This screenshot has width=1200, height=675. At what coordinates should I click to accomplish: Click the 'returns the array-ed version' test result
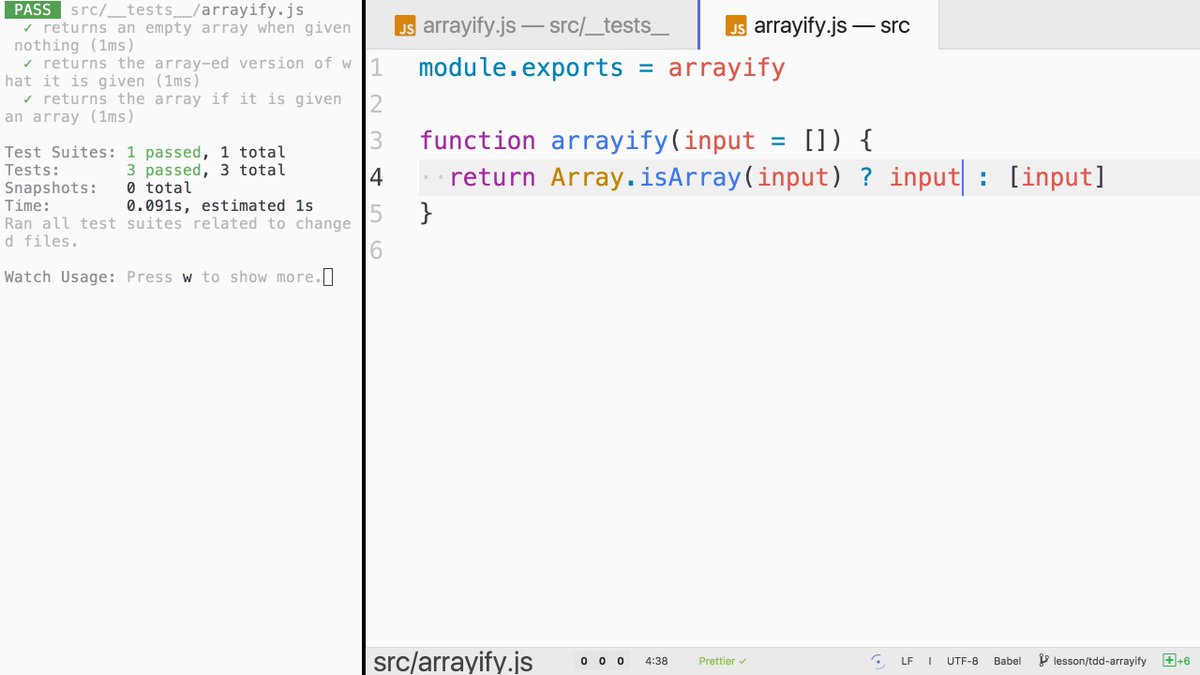[178, 72]
